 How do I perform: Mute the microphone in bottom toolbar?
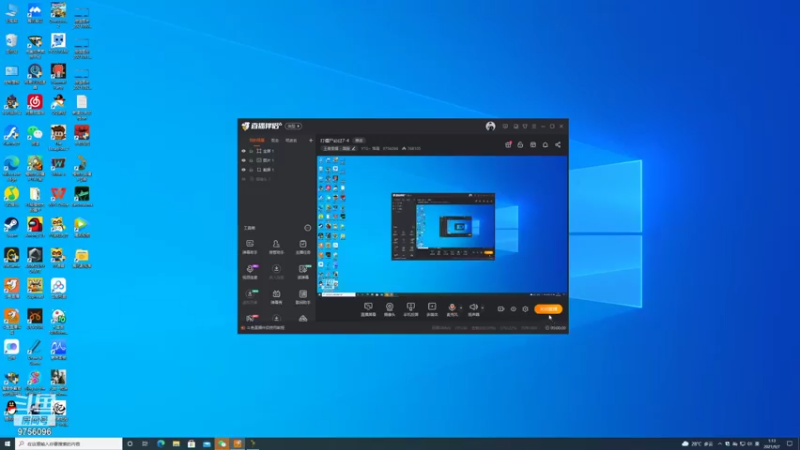[452, 307]
